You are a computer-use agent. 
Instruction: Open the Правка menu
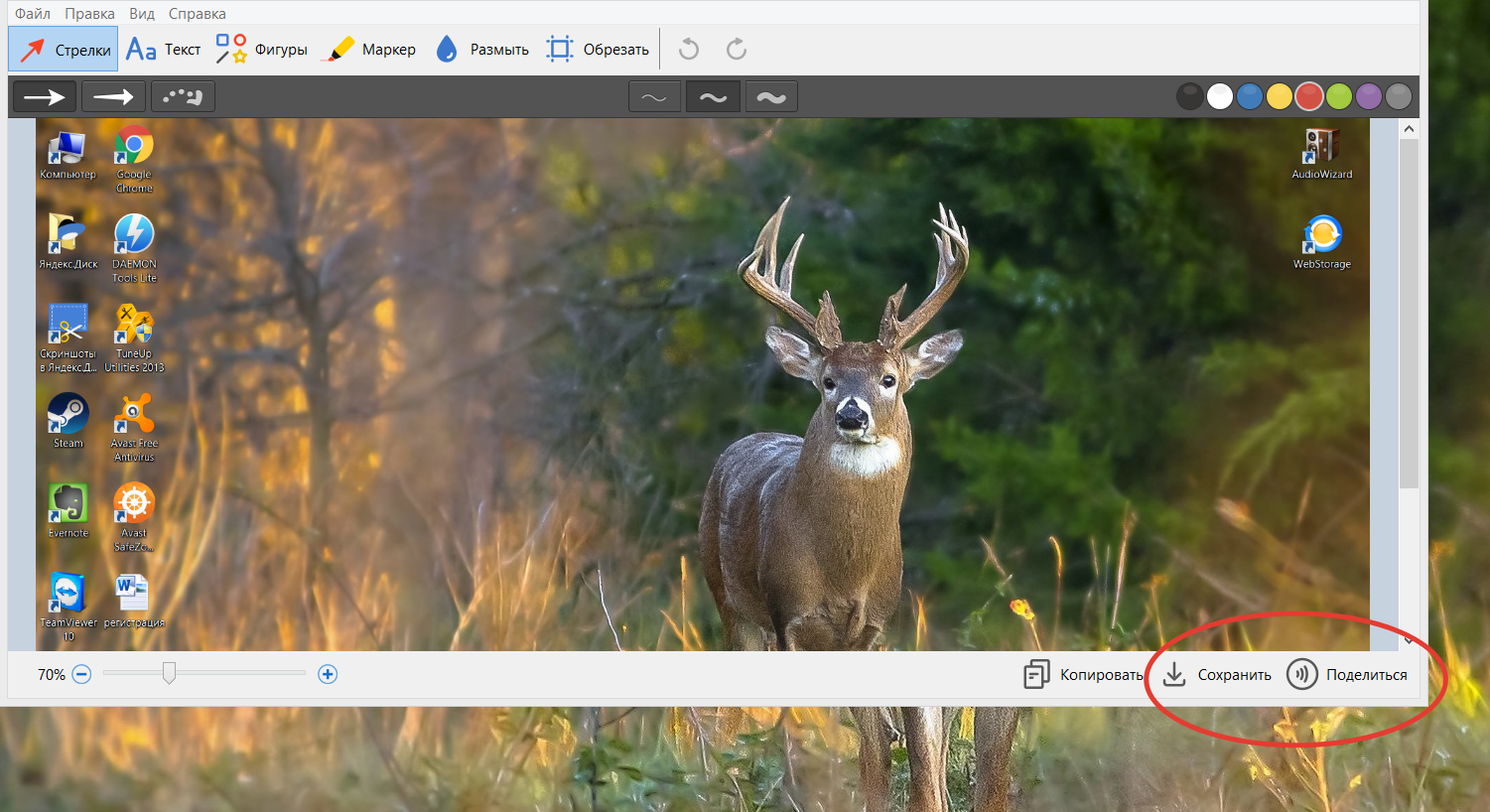(x=89, y=14)
